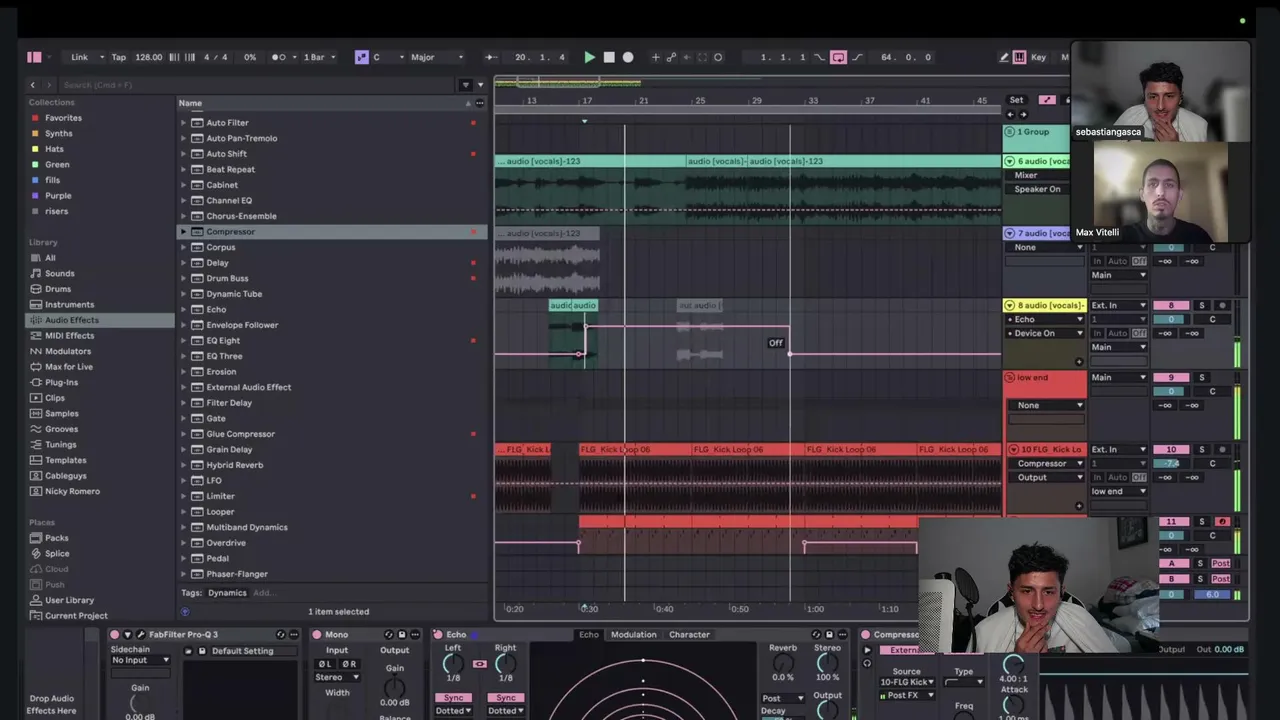Toggle the Echo stereo link icon between Left and Right
This screenshot has height=720, width=1280.
tap(479, 664)
